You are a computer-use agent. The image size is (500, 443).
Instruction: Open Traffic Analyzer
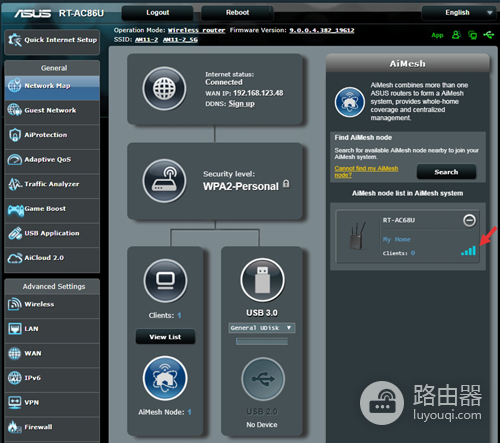tap(52, 186)
